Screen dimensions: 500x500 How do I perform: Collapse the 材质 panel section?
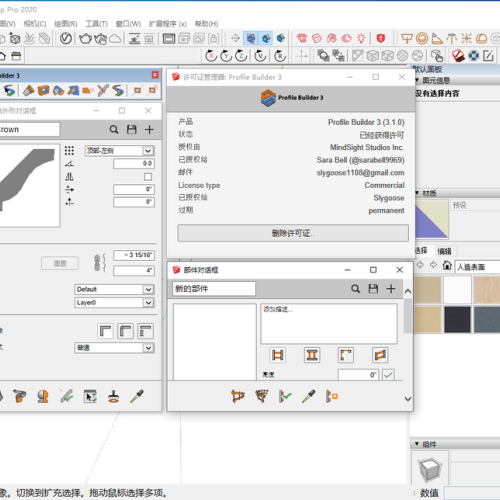tap(417, 193)
